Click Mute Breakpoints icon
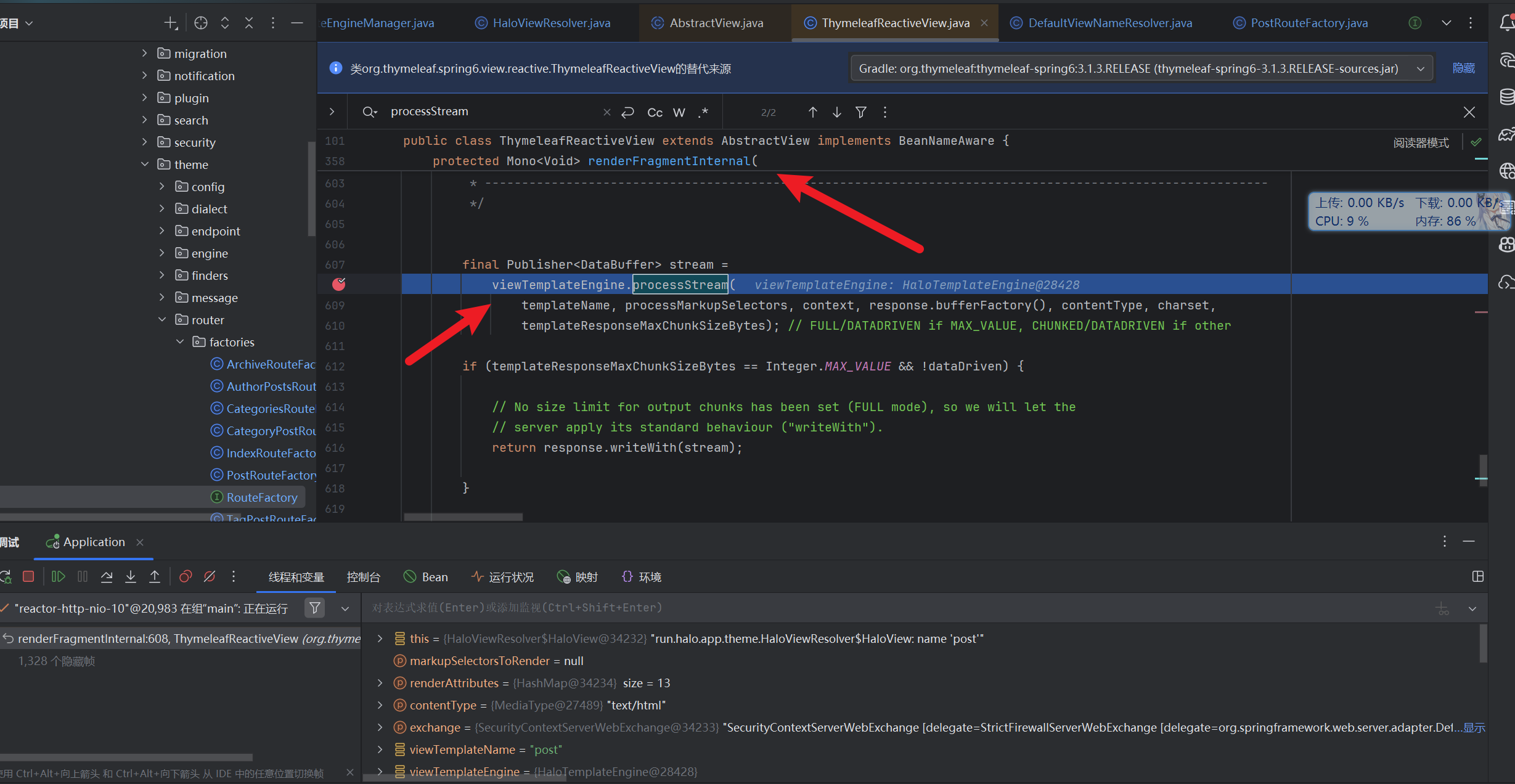This screenshot has width=1515, height=784. coord(210,576)
